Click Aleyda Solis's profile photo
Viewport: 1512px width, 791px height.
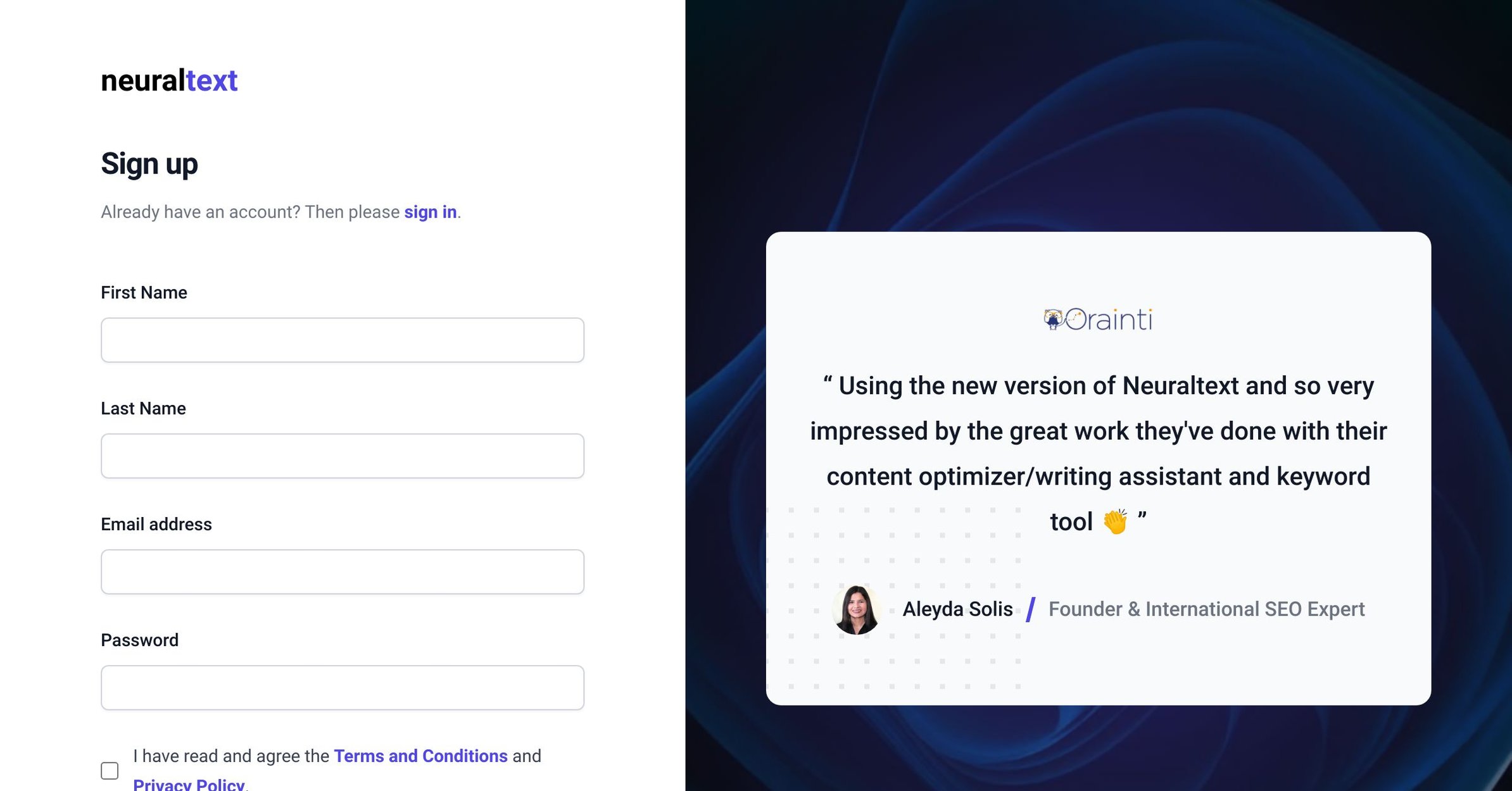coord(856,609)
